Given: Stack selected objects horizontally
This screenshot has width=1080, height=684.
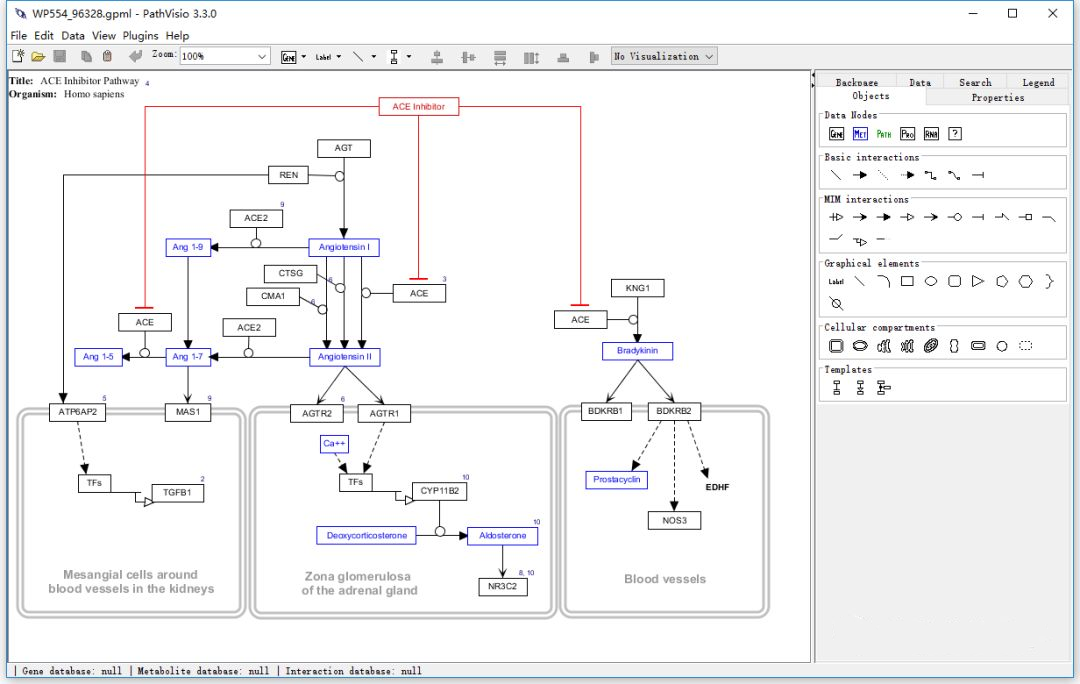Looking at the screenshot, I should pyautogui.click(x=594, y=57).
